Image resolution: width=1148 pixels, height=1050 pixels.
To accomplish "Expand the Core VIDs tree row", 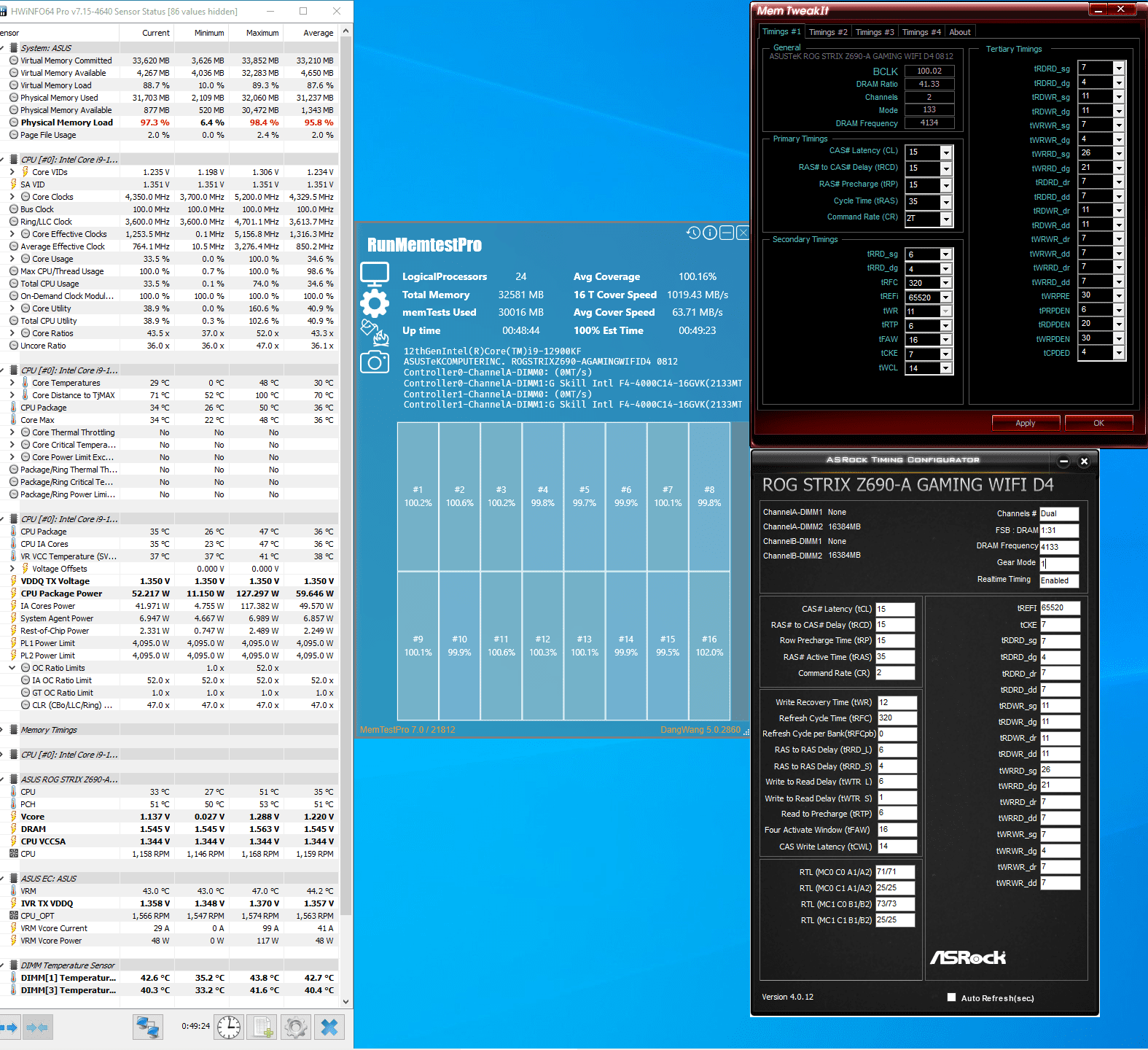I will (12, 172).
